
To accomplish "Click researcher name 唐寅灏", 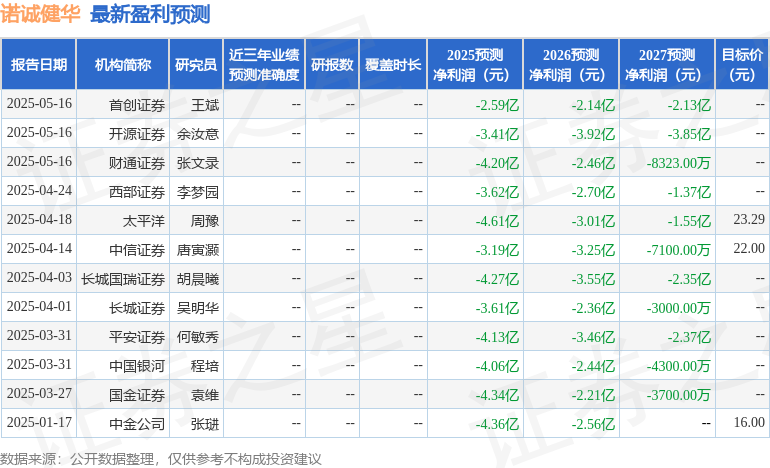I will [x=198, y=250].
